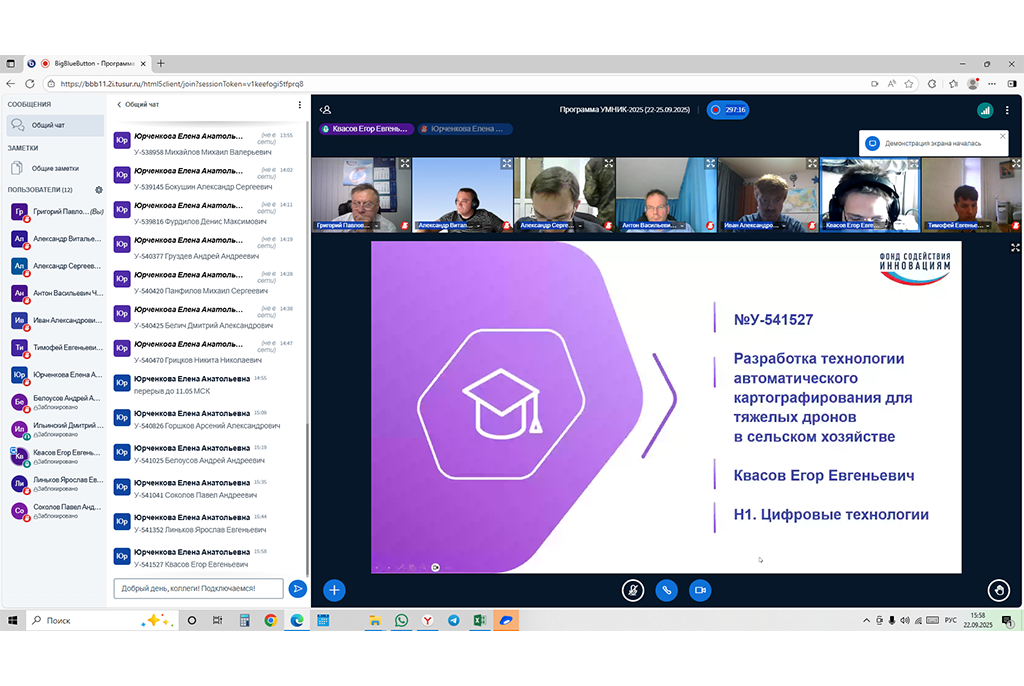Click the chat panel scrollbar
The image size is (1024, 686).
[x=307, y=500]
